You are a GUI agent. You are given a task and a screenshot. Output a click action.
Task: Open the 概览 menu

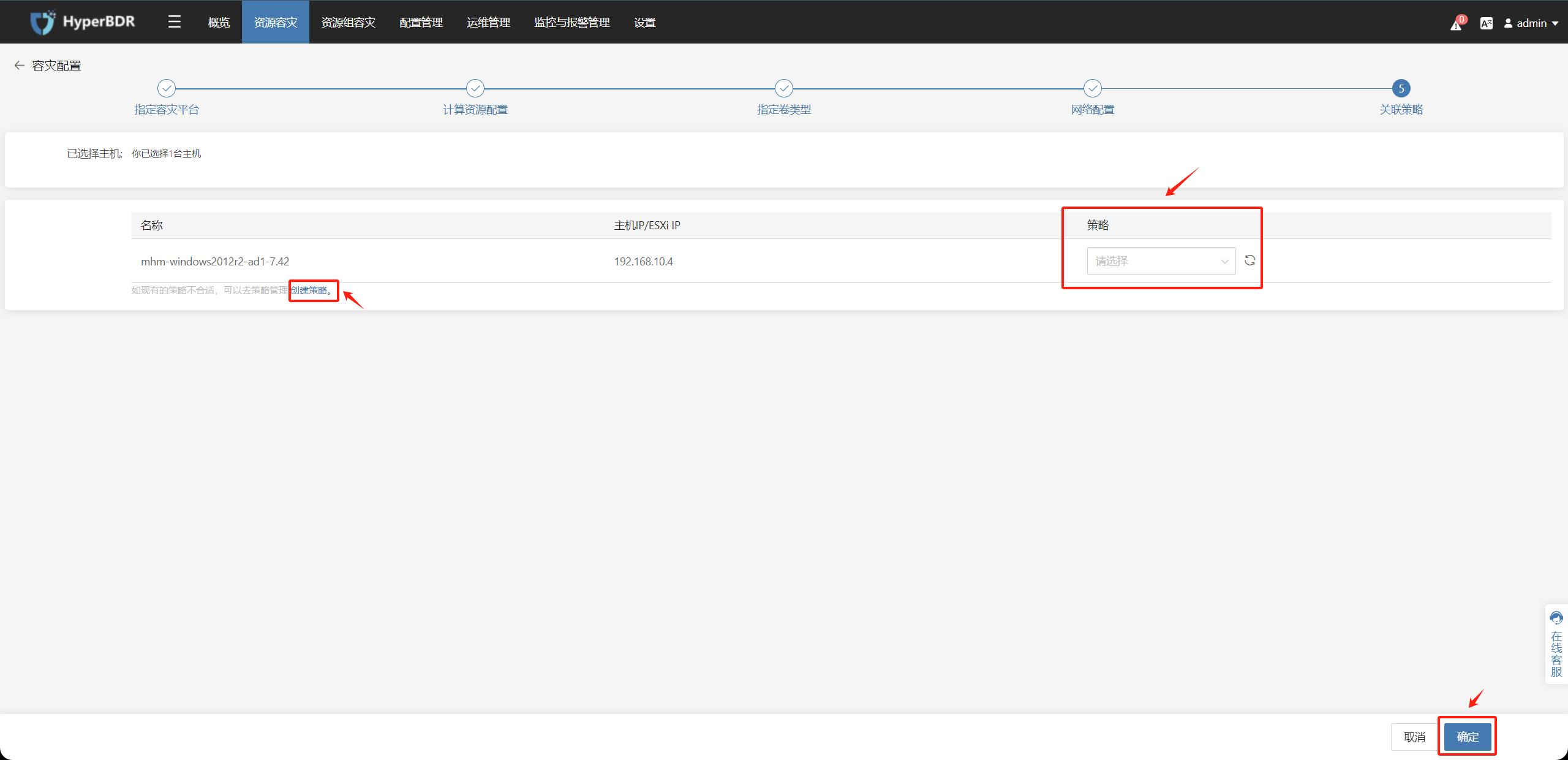coord(219,23)
